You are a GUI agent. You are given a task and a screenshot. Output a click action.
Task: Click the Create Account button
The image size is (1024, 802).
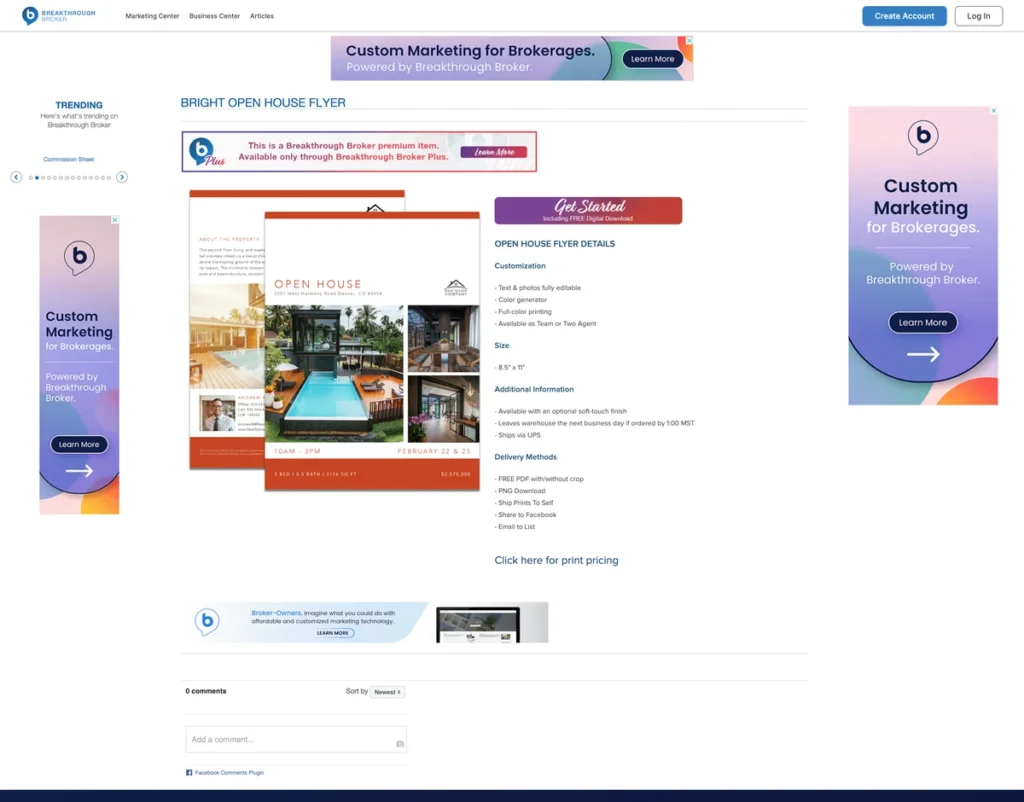click(904, 16)
